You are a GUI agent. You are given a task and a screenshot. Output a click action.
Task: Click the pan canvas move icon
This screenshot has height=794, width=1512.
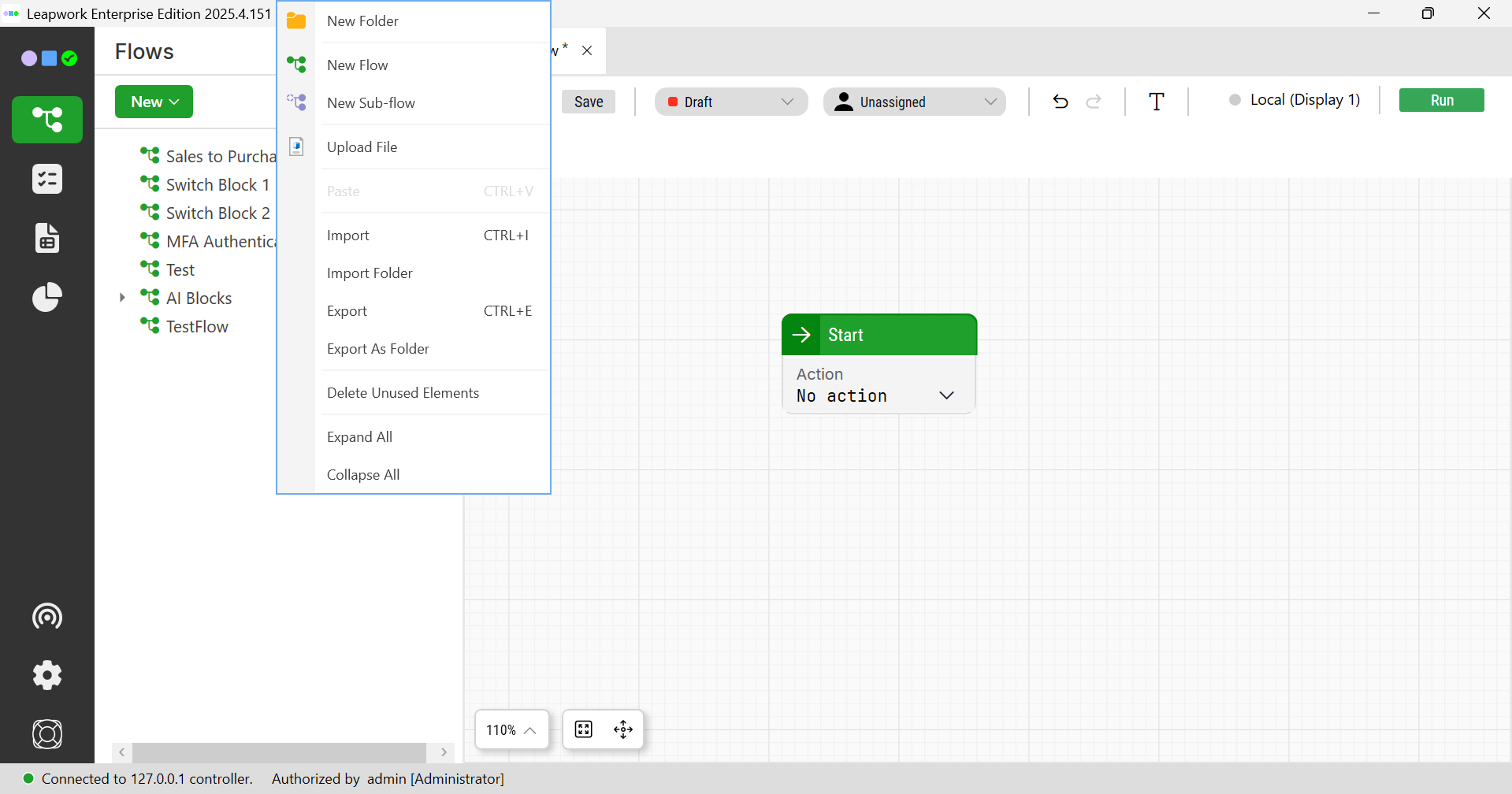[x=623, y=729]
